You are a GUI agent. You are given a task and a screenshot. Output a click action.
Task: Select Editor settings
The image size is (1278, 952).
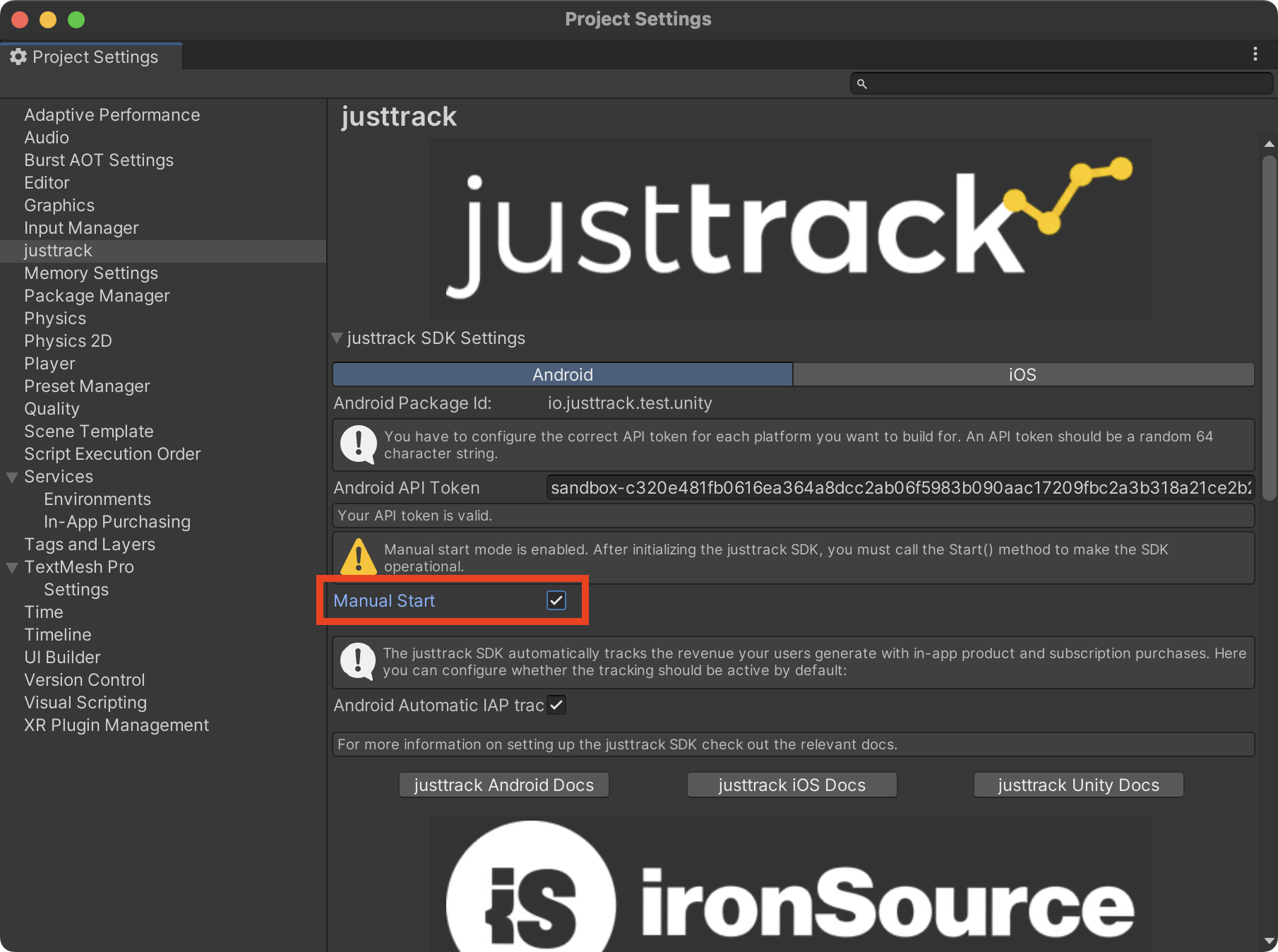click(47, 182)
